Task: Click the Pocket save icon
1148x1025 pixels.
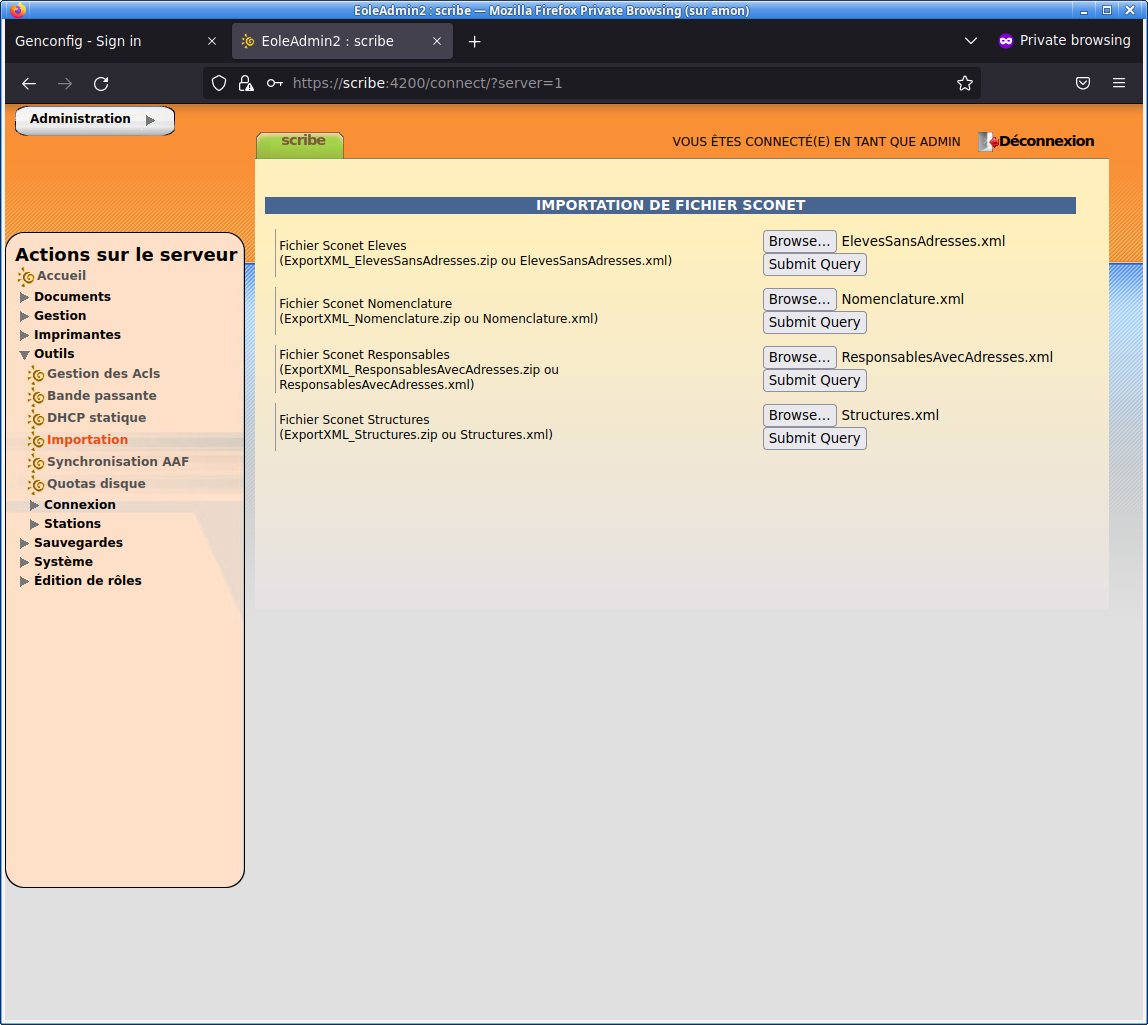Action: 1083,84
